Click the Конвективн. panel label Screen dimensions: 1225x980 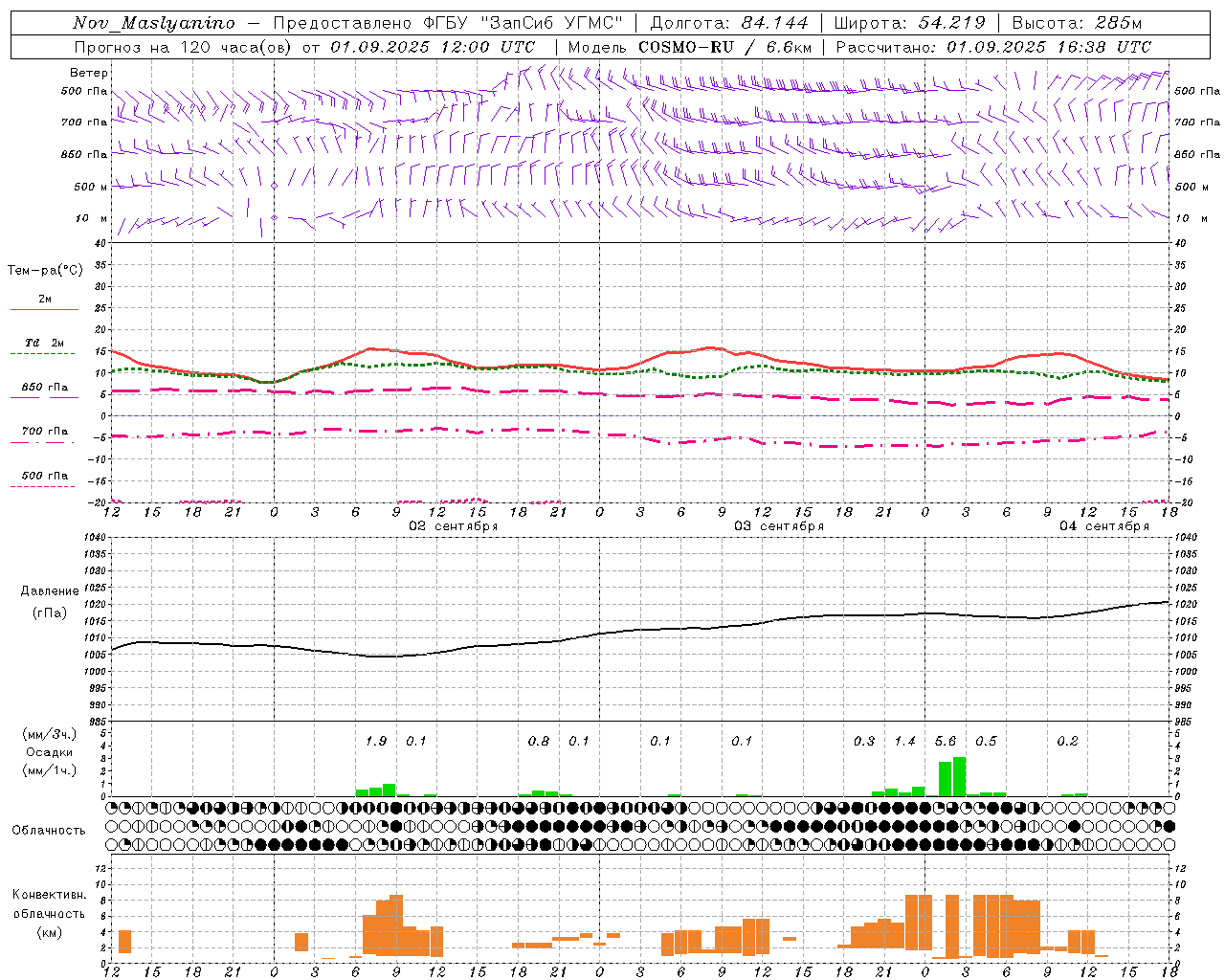pos(50,895)
